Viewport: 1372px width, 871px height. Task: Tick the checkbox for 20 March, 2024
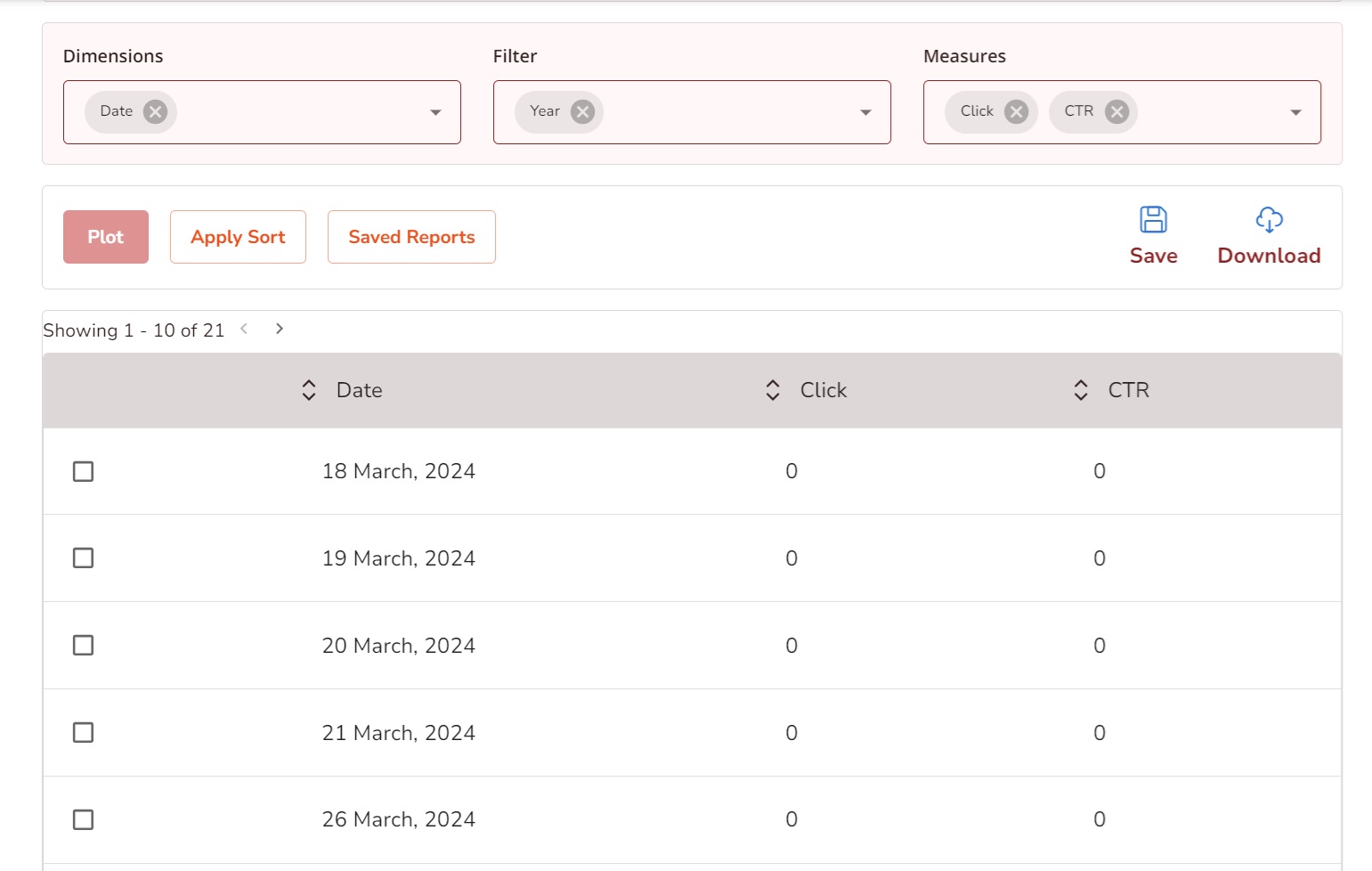[x=83, y=645]
